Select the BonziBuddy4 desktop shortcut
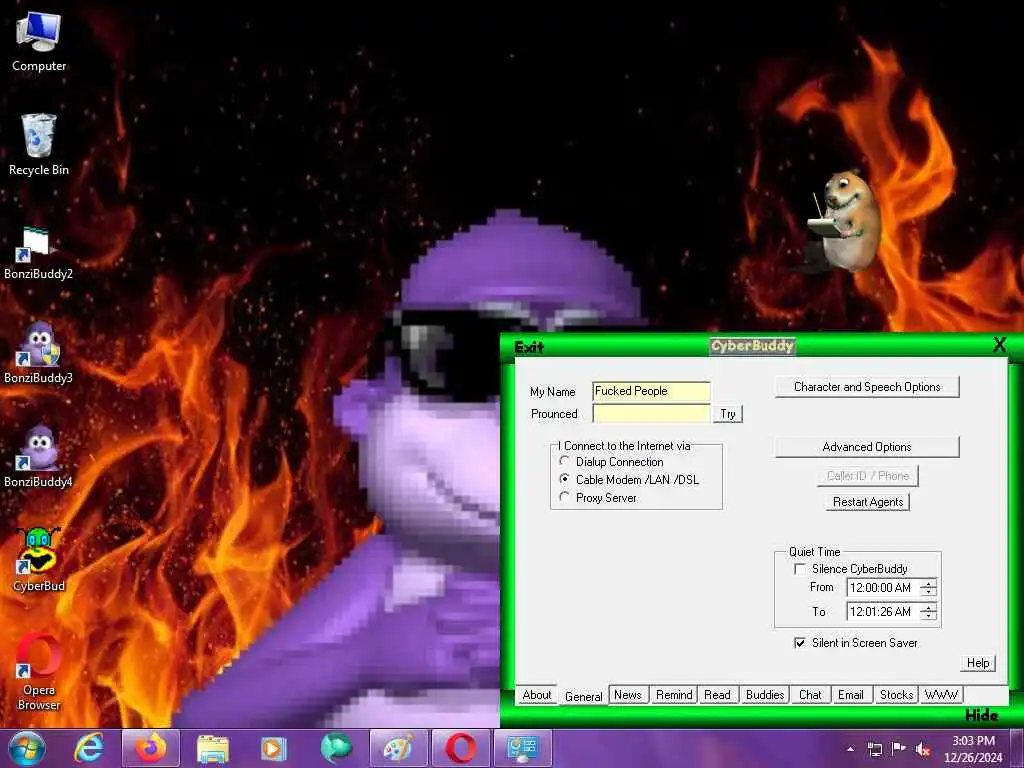This screenshot has height=768, width=1024. tap(38, 456)
